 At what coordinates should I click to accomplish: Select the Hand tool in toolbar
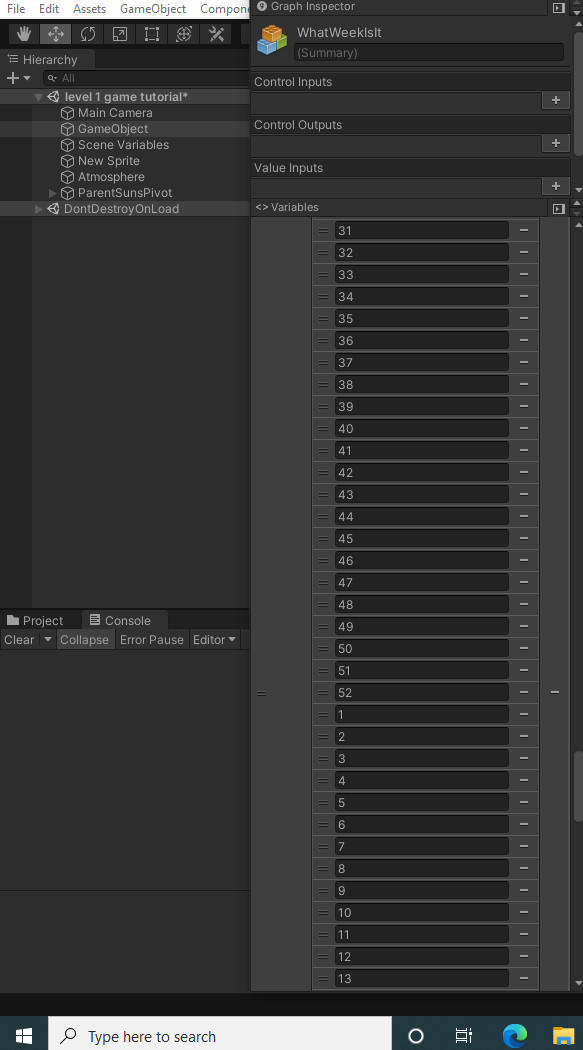[x=24, y=34]
